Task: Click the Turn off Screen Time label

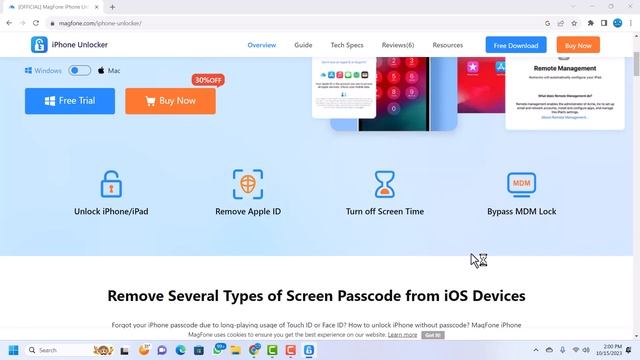Action: coord(384,211)
